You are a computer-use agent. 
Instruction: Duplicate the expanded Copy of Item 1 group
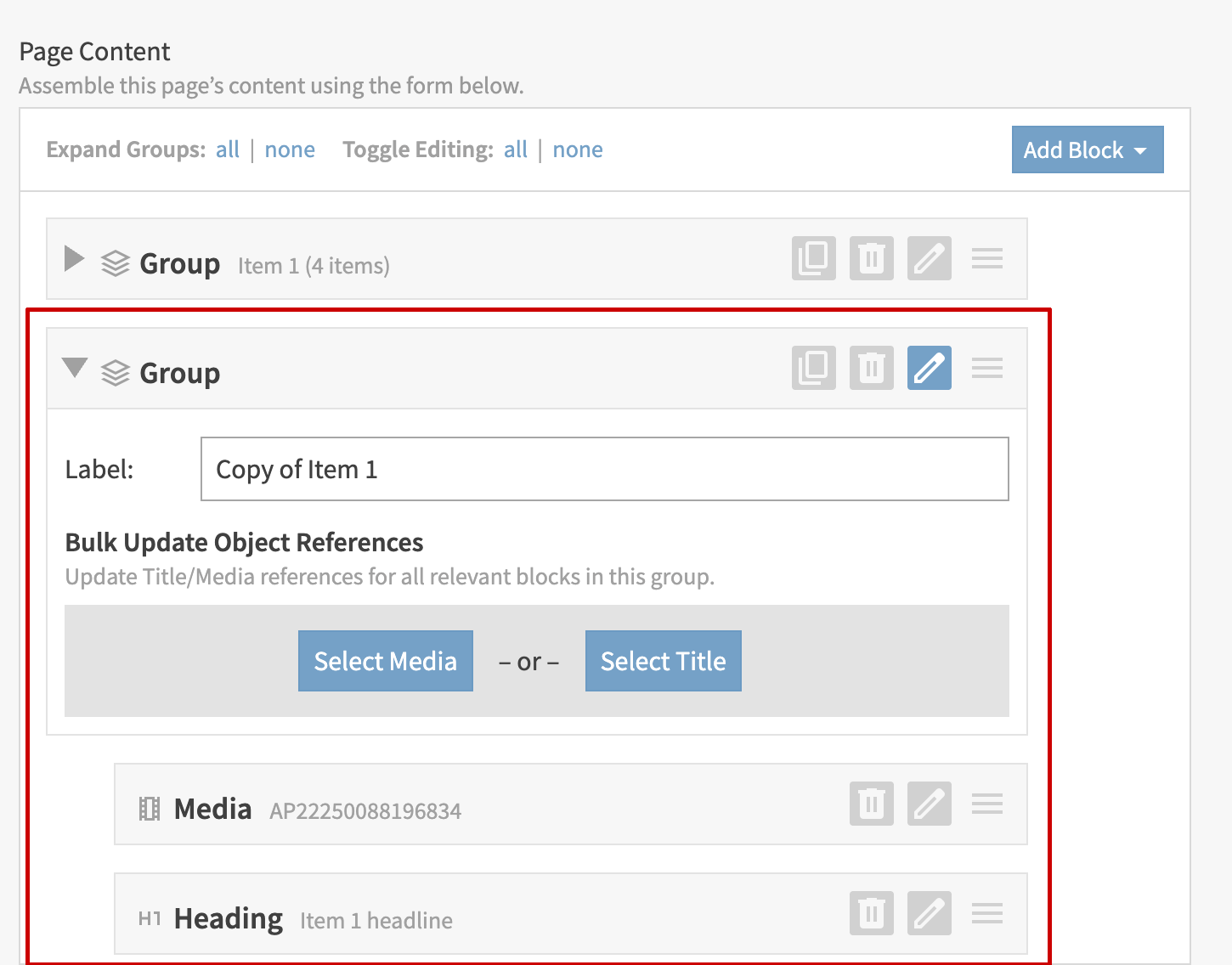tap(813, 368)
